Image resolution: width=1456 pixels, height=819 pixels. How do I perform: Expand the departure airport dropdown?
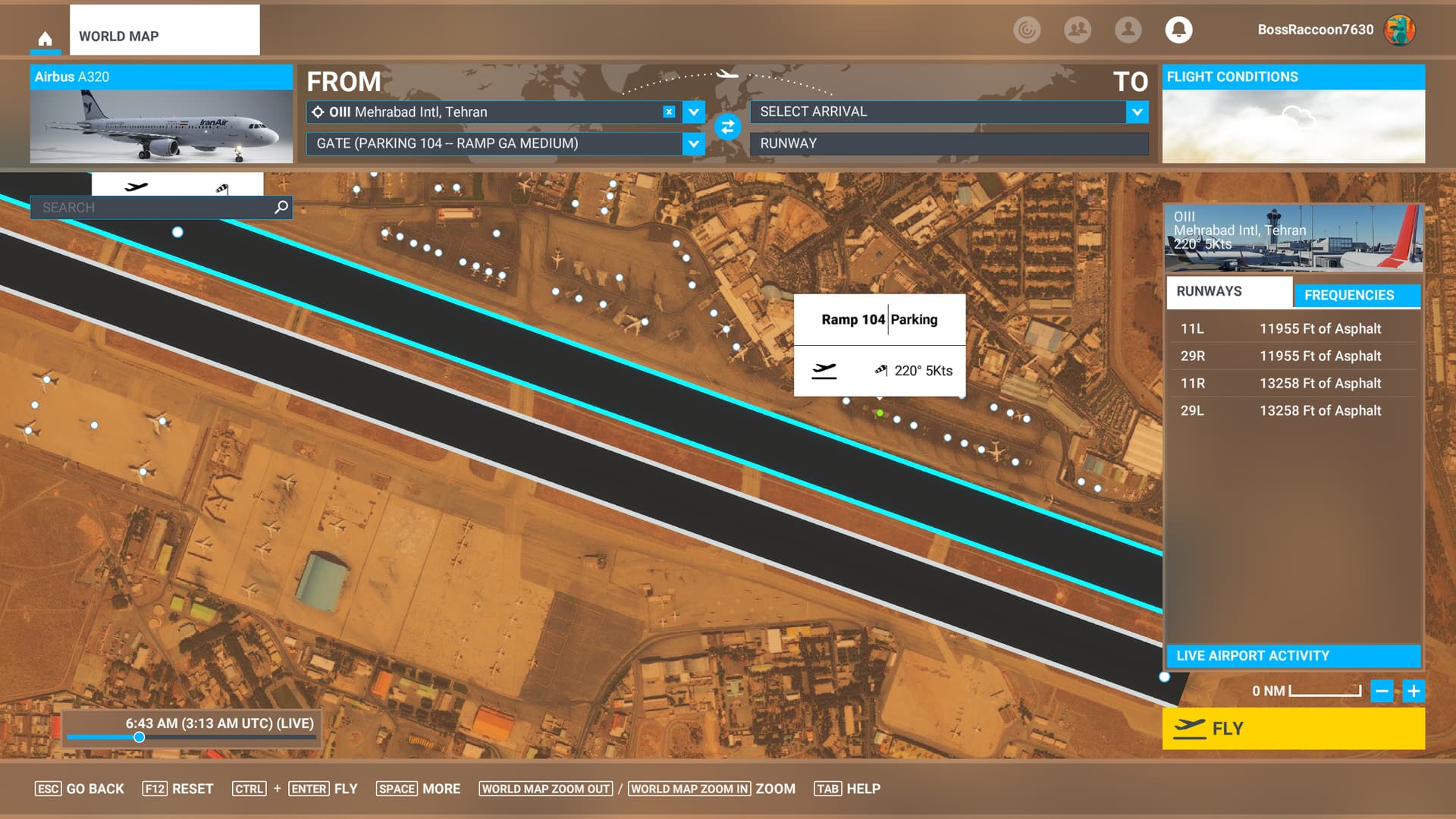[693, 111]
